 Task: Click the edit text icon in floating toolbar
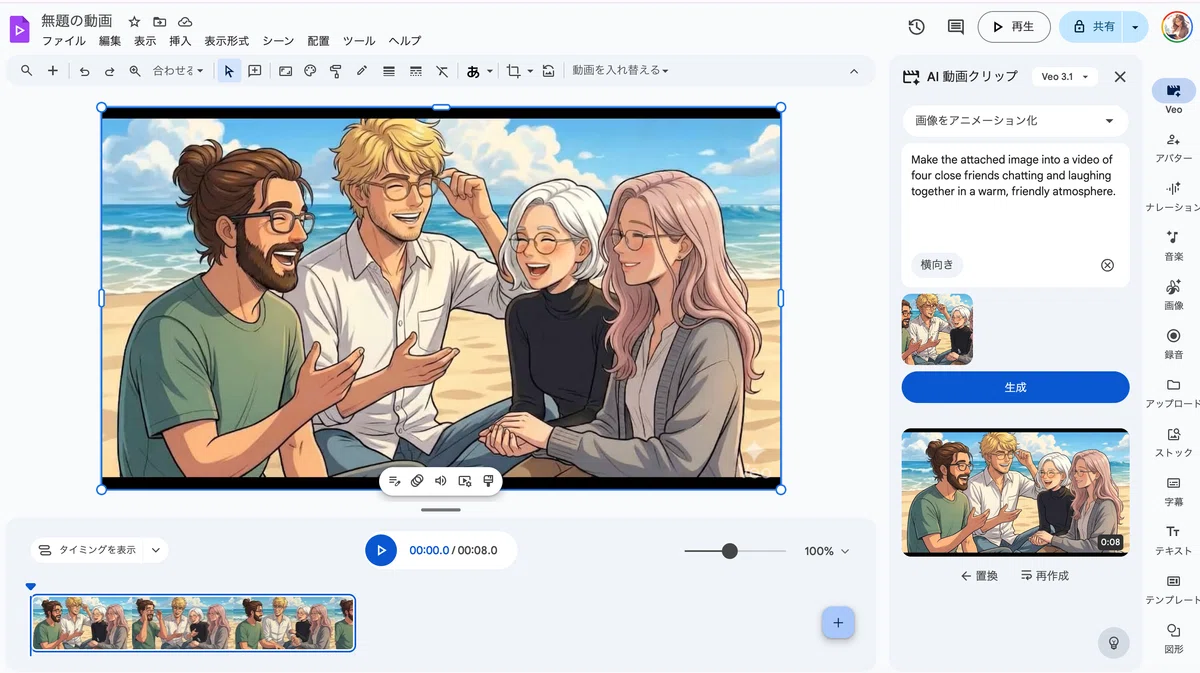coord(394,481)
